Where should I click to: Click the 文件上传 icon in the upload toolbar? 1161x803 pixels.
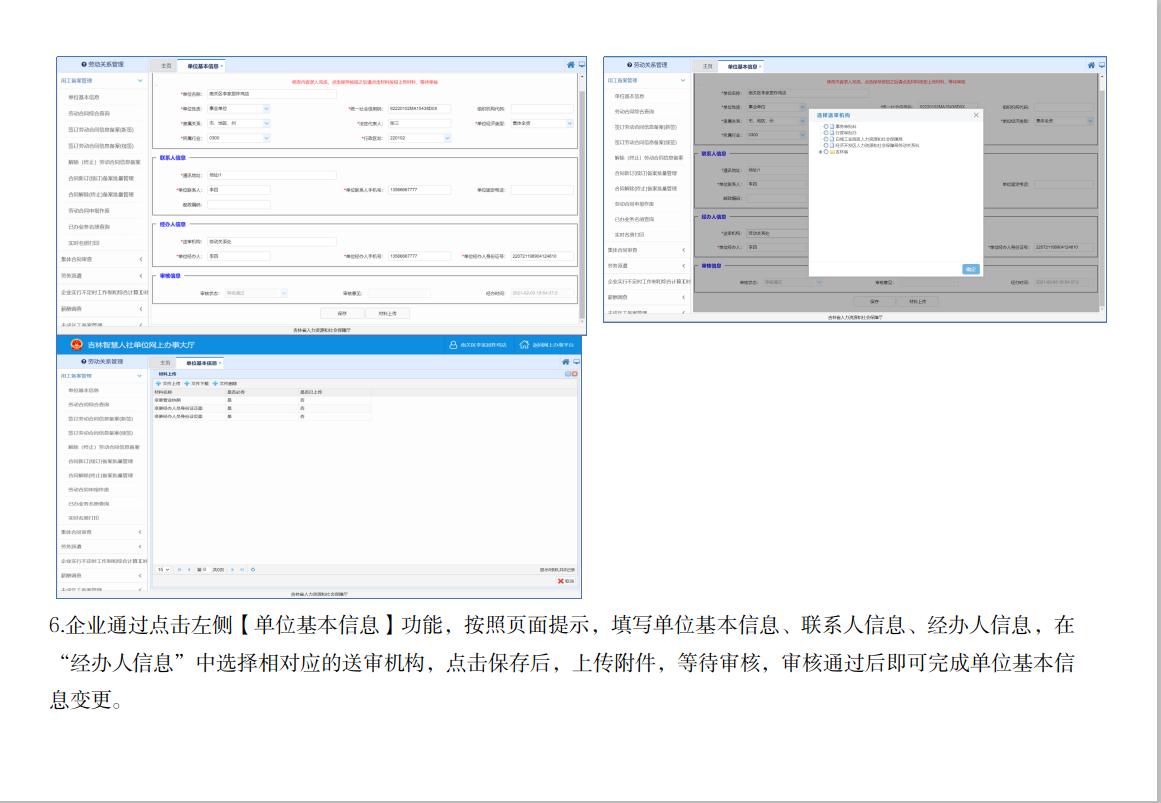(x=158, y=384)
